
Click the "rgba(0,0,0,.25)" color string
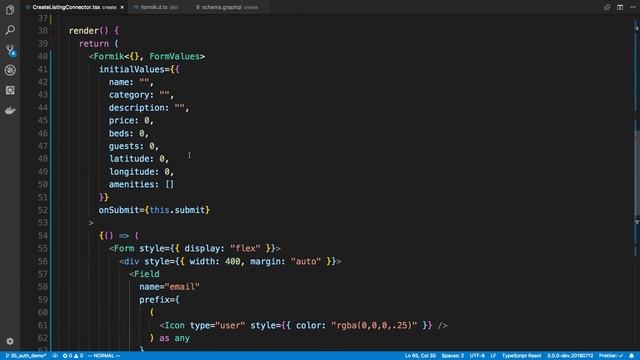click(374, 326)
